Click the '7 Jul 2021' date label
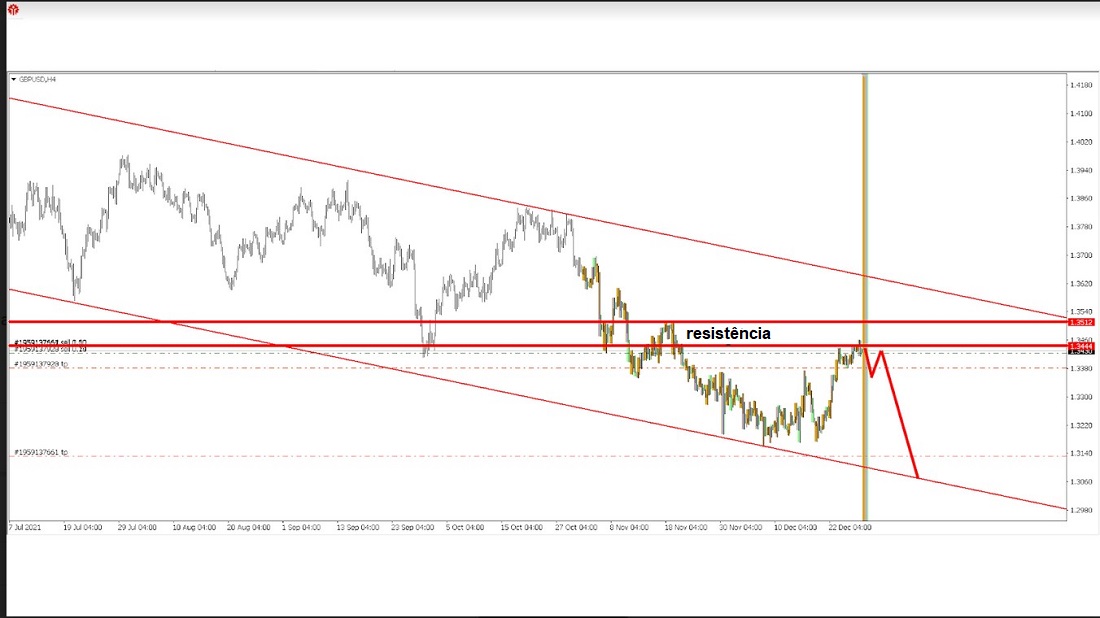Viewport: 1100px width, 618px height. point(25,527)
